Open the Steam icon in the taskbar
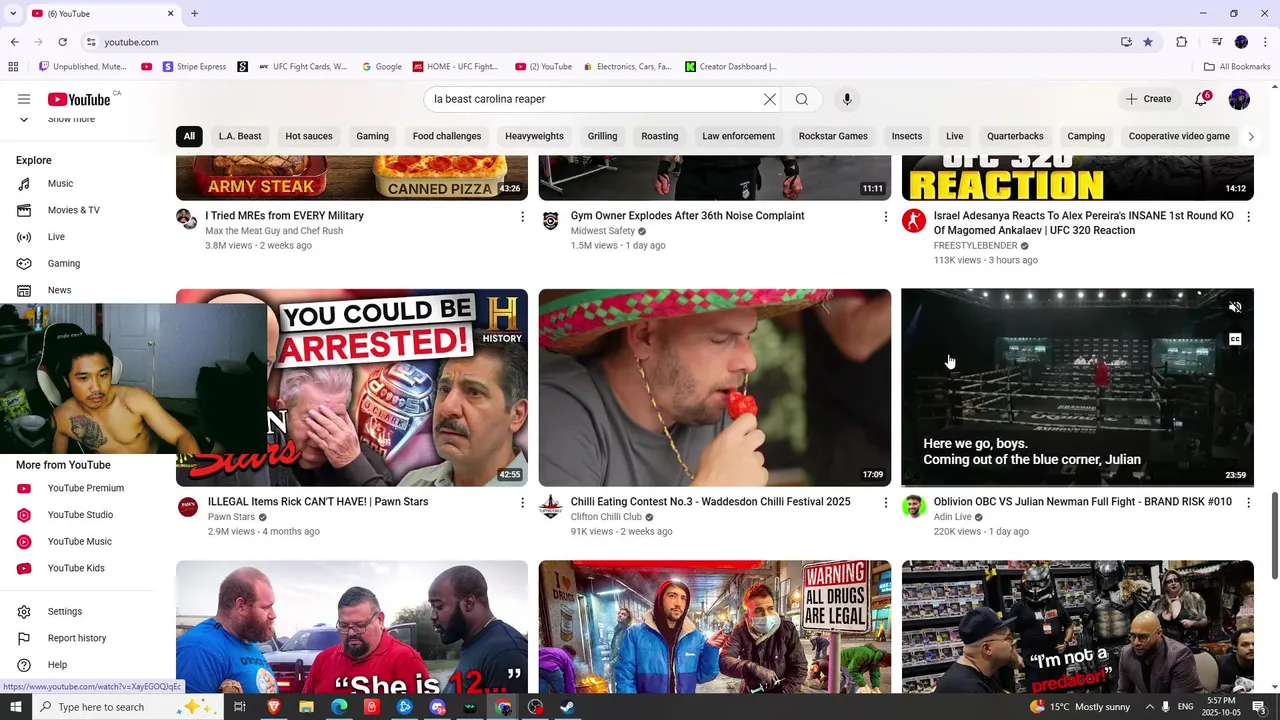The image size is (1280, 720). (x=568, y=707)
